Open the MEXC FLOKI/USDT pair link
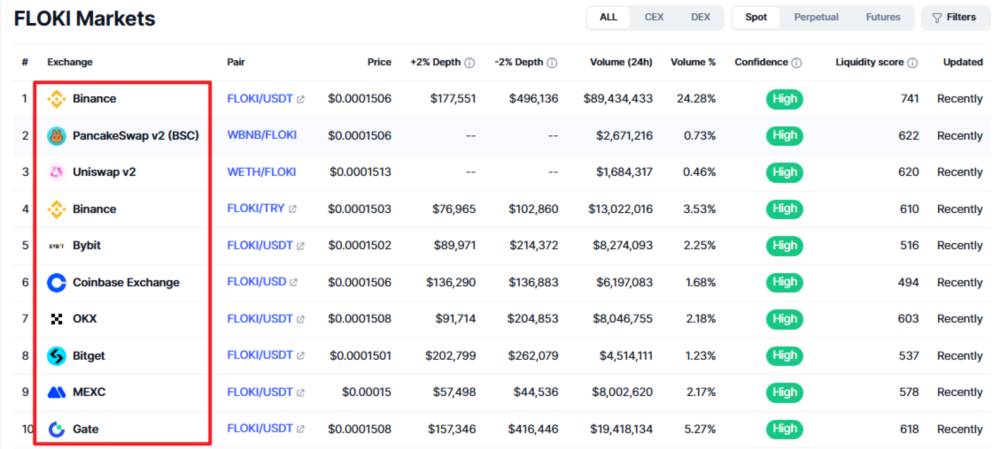The height and width of the screenshot is (449, 1000). 260,392
